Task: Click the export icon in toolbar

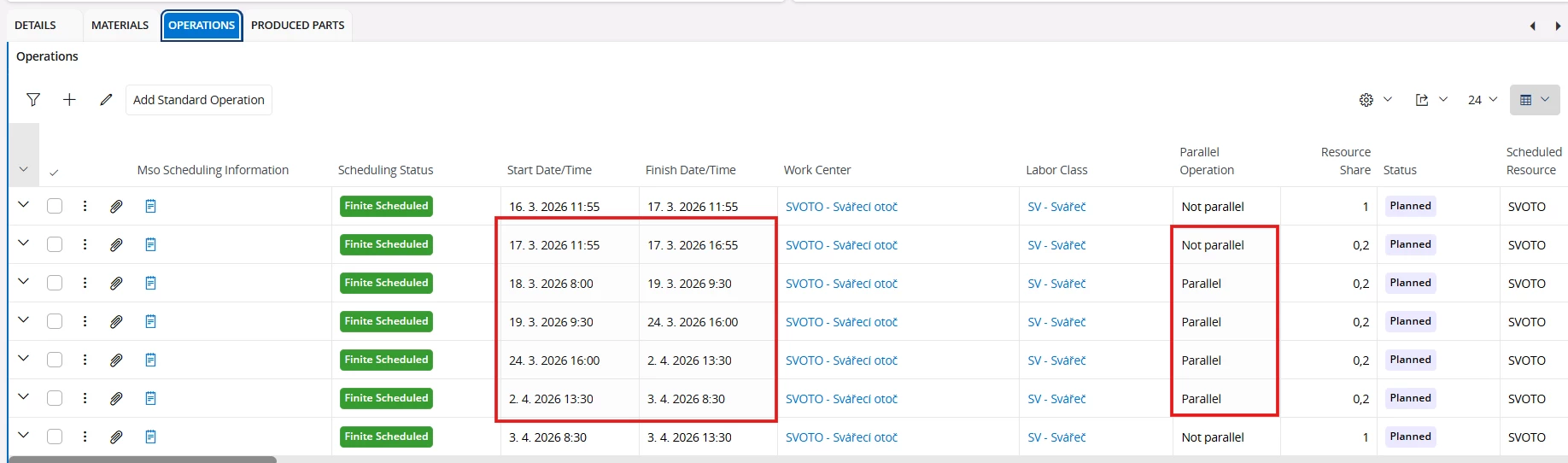Action: (1422, 100)
